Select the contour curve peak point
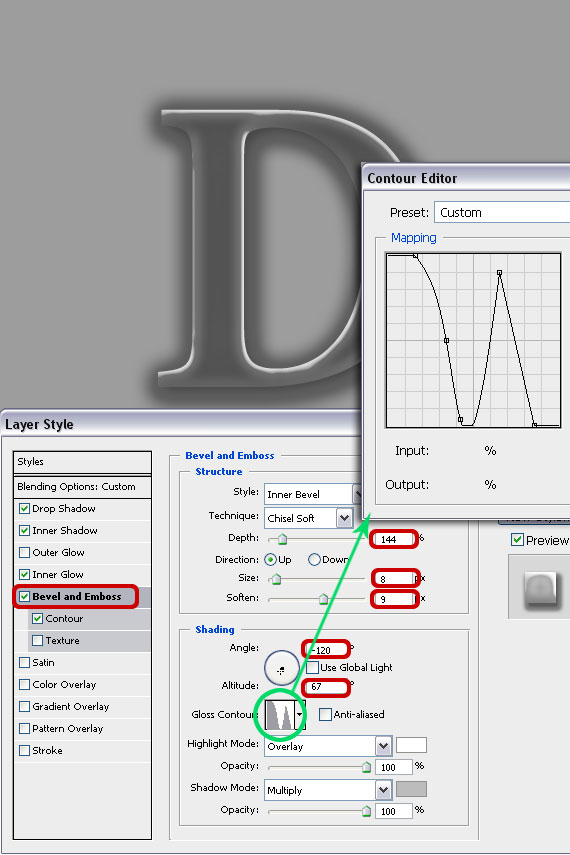The image size is (570, 855). (x=499, y=272)
